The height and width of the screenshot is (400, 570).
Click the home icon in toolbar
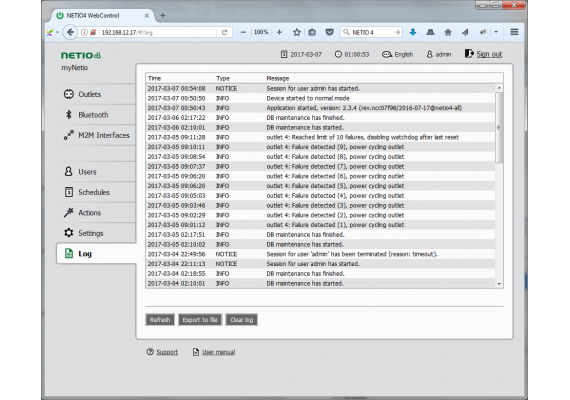[448, 32]
